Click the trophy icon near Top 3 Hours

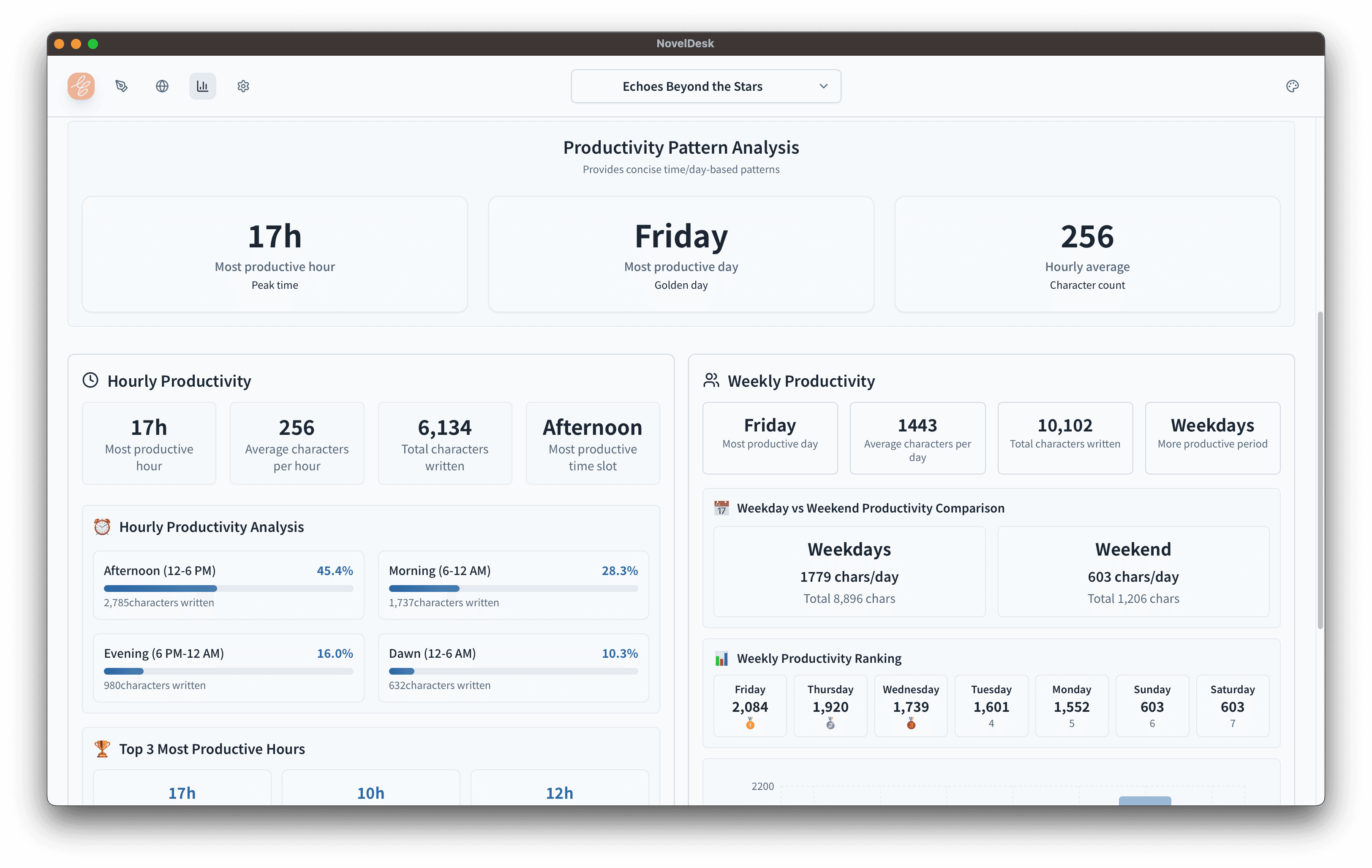point(102,749)
